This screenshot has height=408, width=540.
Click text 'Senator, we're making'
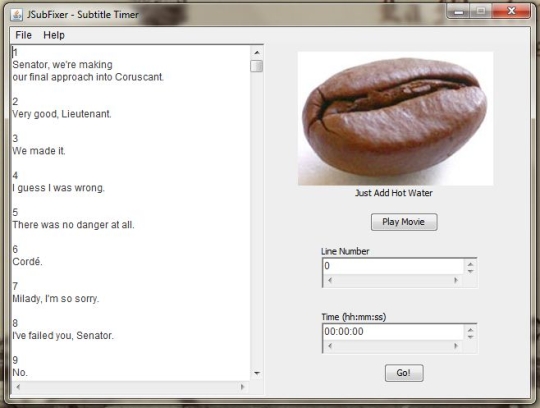(62, 65)
